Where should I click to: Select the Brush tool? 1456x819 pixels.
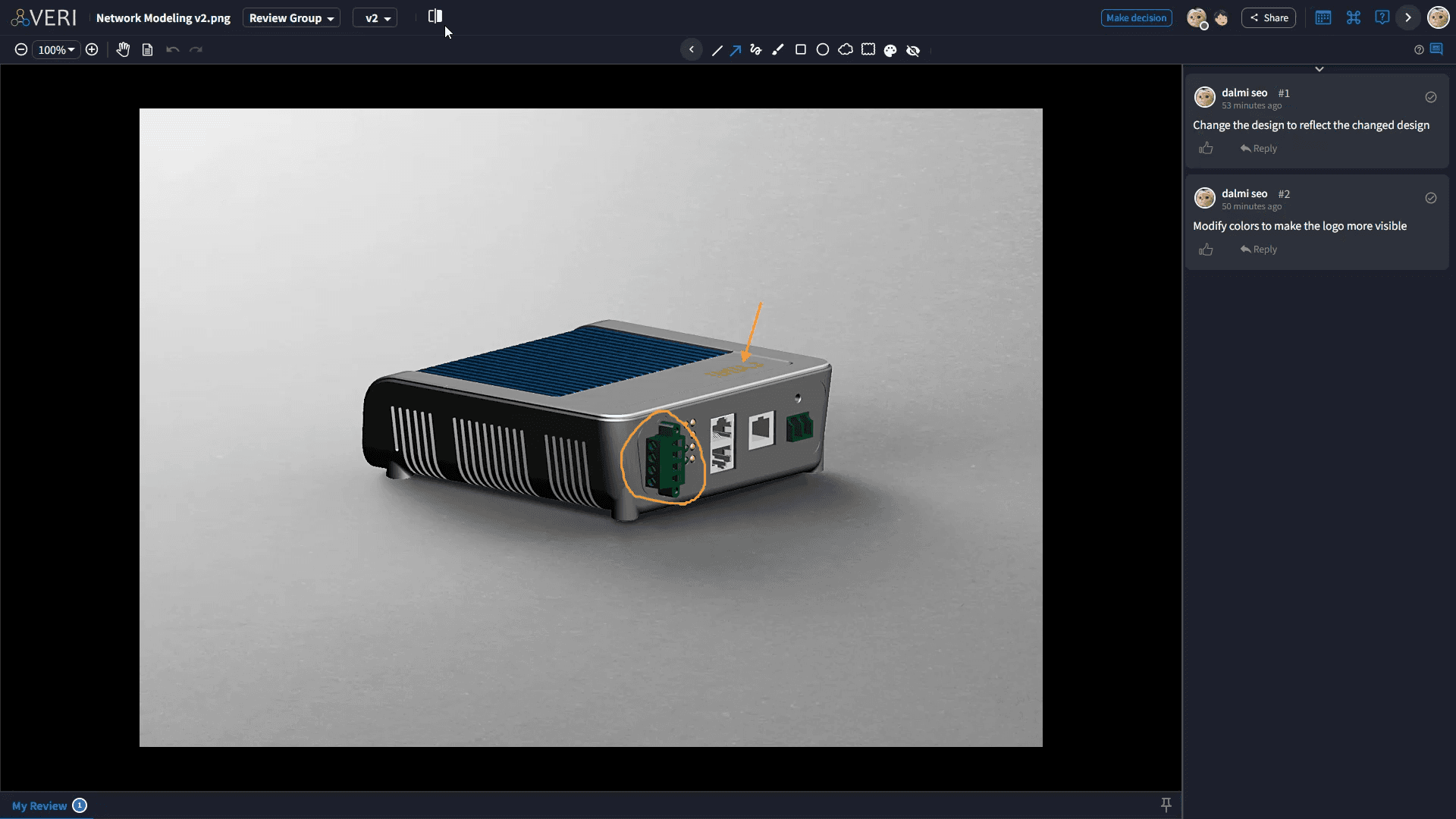[778, 49]
